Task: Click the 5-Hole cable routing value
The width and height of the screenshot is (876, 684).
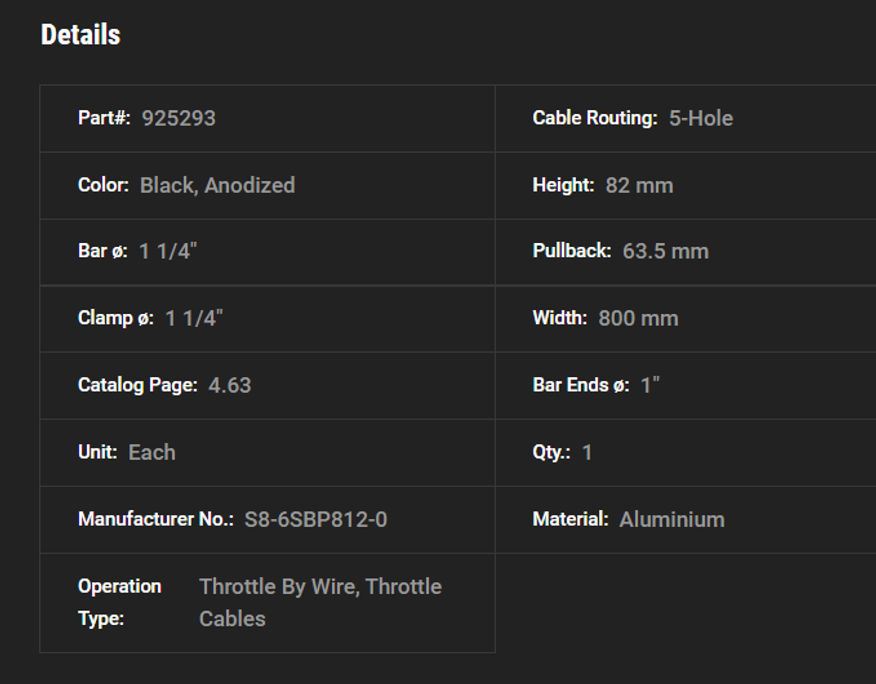Action: point(700,118)
